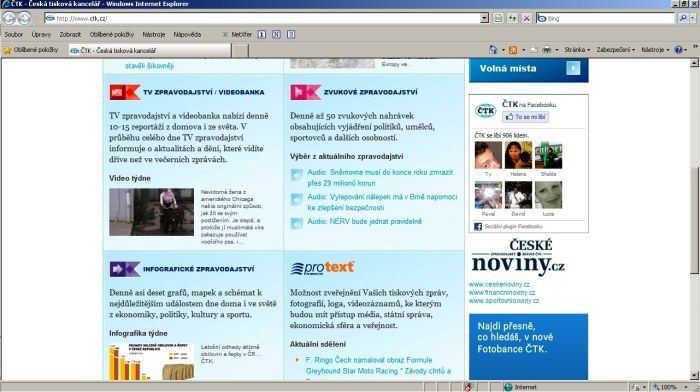Click the Read mail icon in command bar
The image size is (700, 392).
533,50
